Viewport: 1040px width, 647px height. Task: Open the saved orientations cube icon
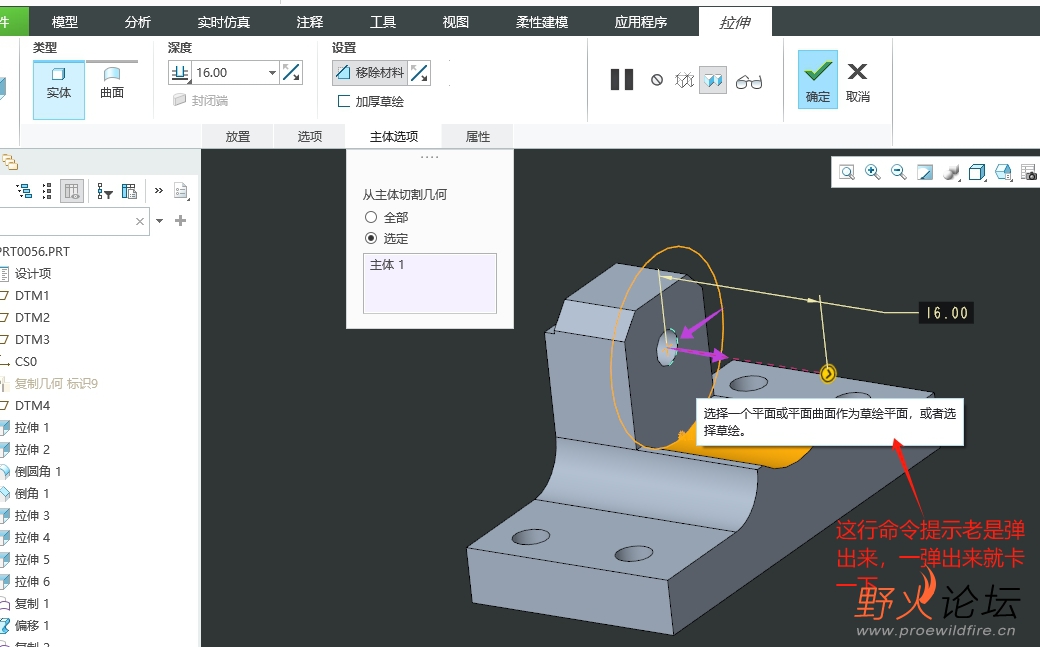point(977,173)
